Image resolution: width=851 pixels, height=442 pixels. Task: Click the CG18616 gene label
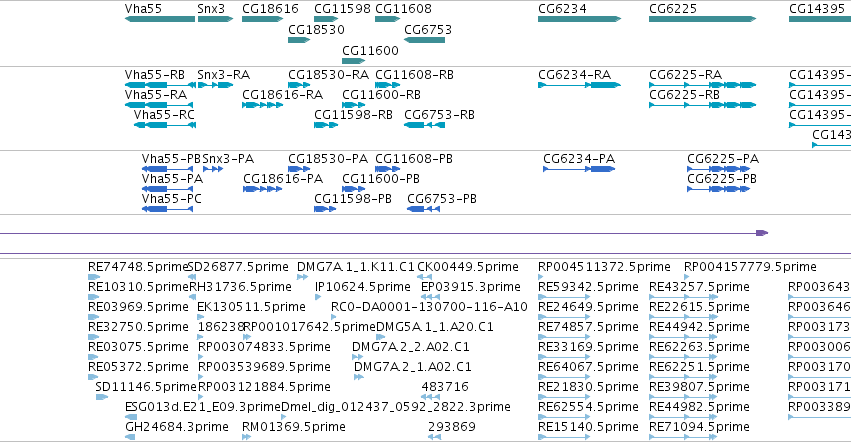(x=270, y=9)
